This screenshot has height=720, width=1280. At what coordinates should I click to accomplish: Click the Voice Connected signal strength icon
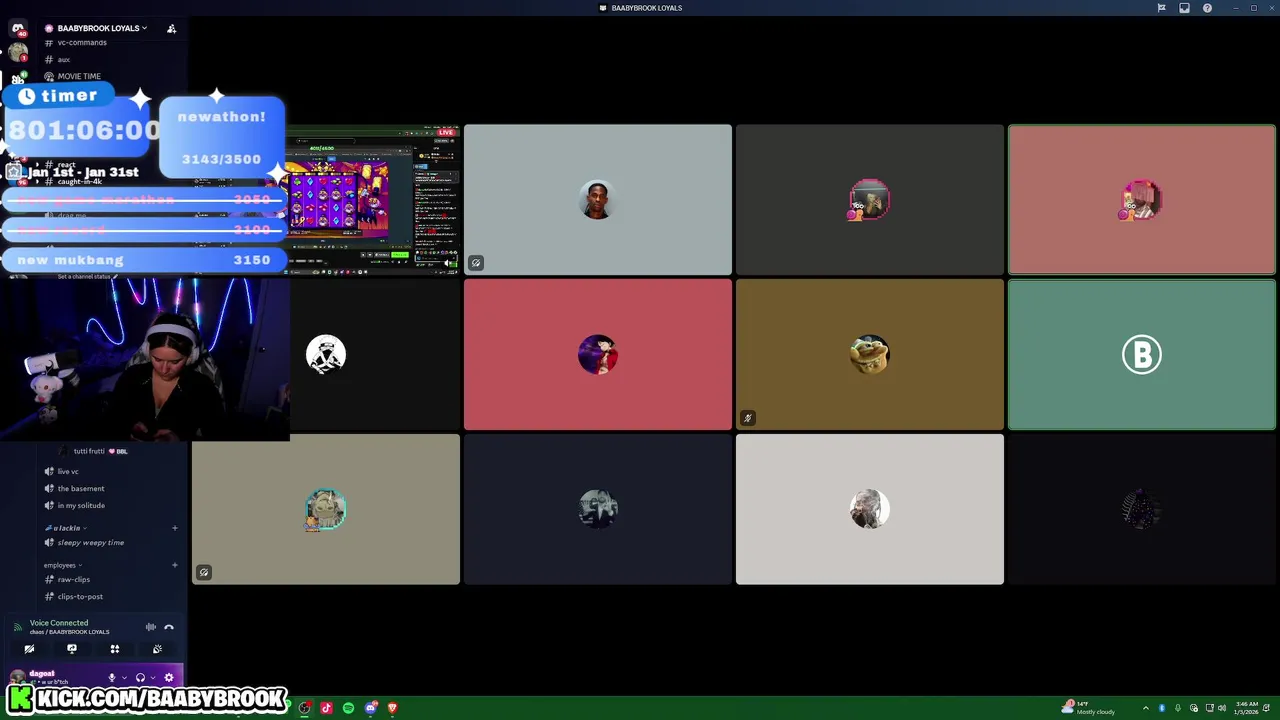17,627
